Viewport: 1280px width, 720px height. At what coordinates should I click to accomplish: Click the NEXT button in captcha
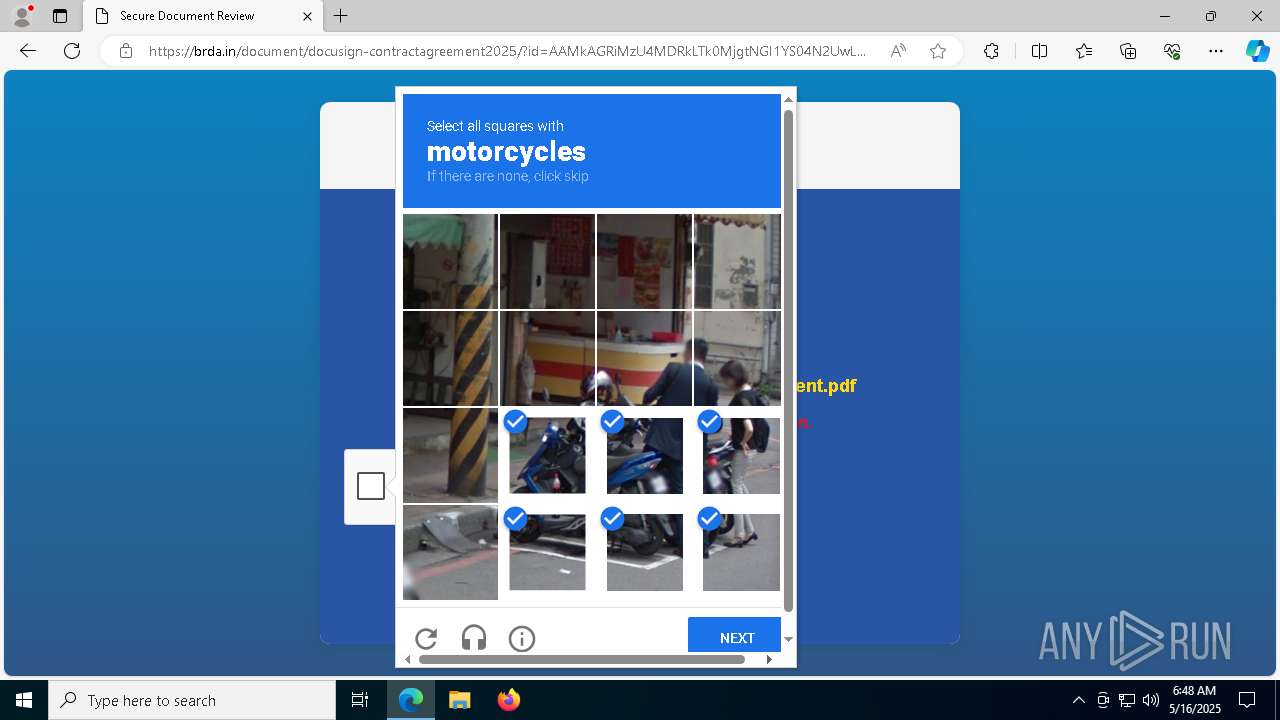click(x=734, y=637)
